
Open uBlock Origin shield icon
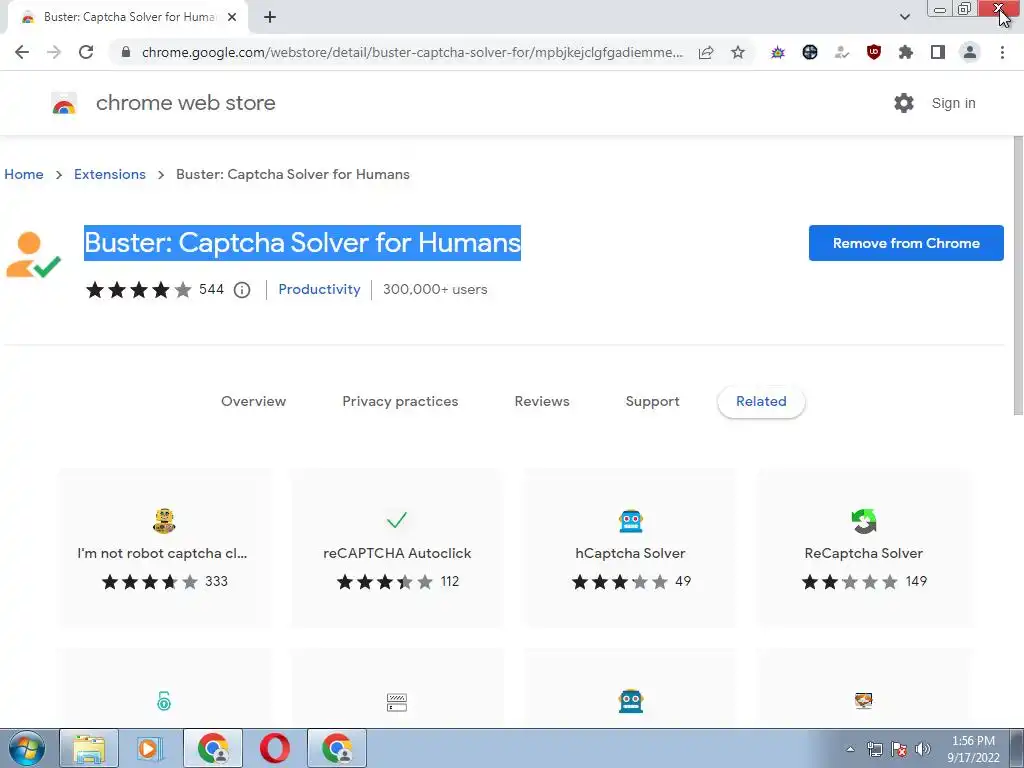(x=874, y=52)
